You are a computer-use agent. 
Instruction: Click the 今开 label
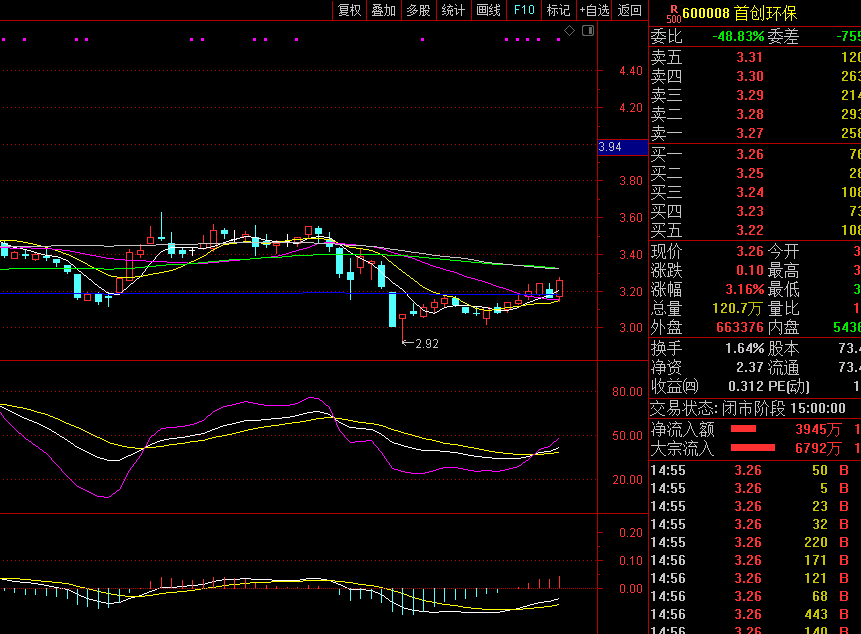point(783,251)
